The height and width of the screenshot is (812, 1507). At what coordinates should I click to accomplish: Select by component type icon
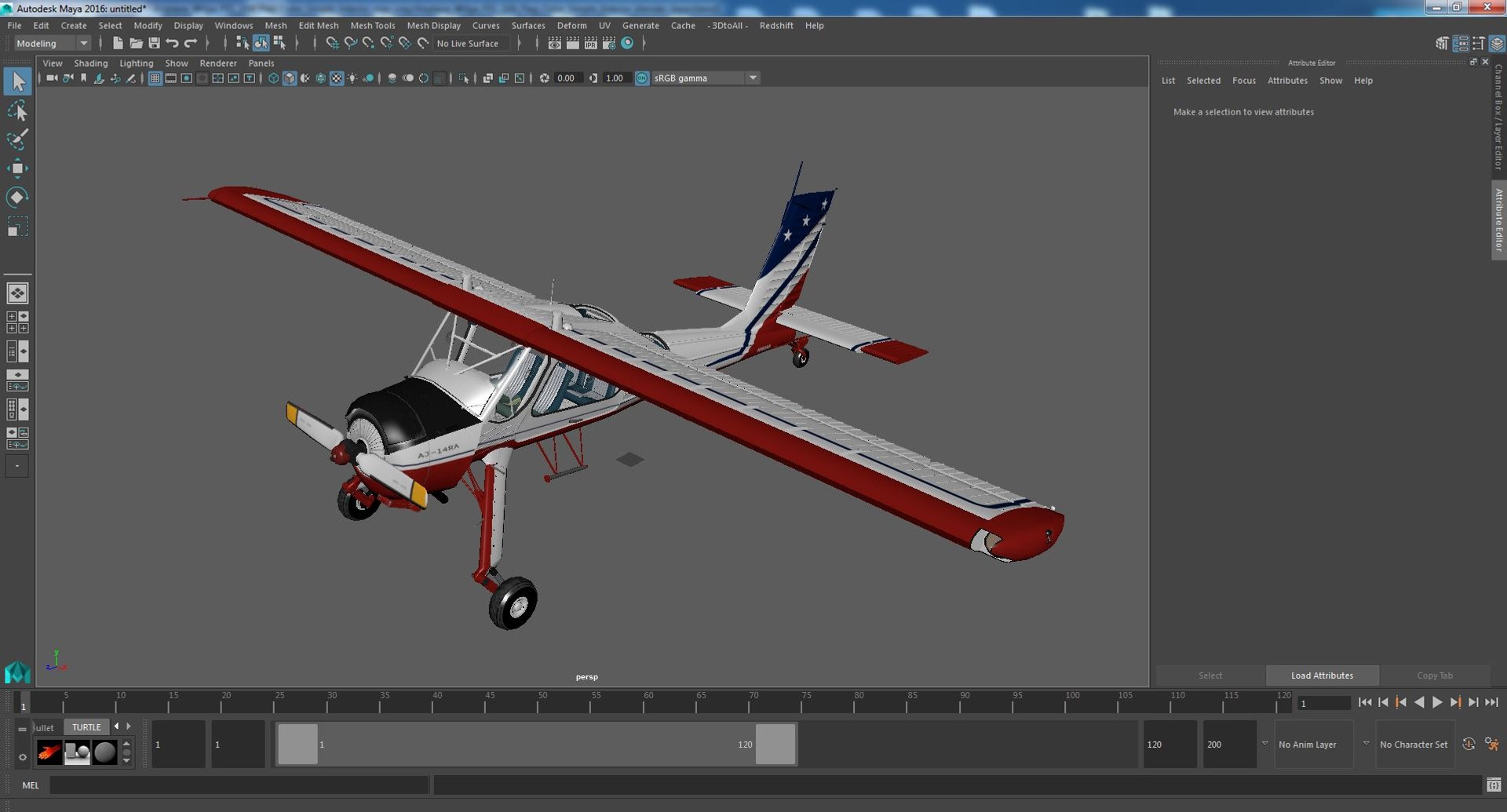pos(279,43)
